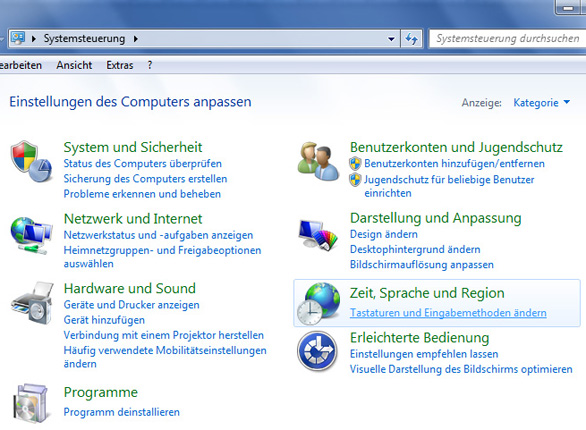Open the Erleichterte Bedienung icon
Viewport: 586px width, 430px height.
pyautogui.click(x=317, y=351)
